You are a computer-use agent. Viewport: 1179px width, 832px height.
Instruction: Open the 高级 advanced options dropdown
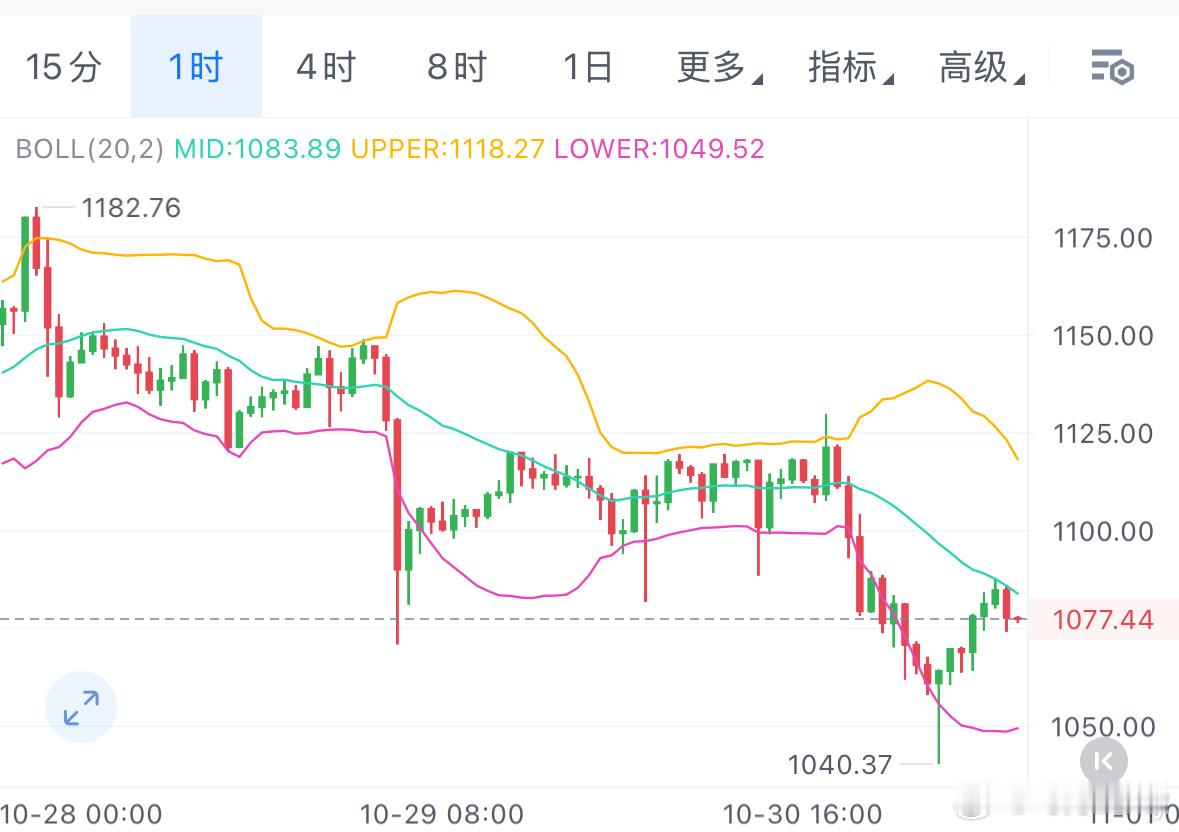[977, 66]
